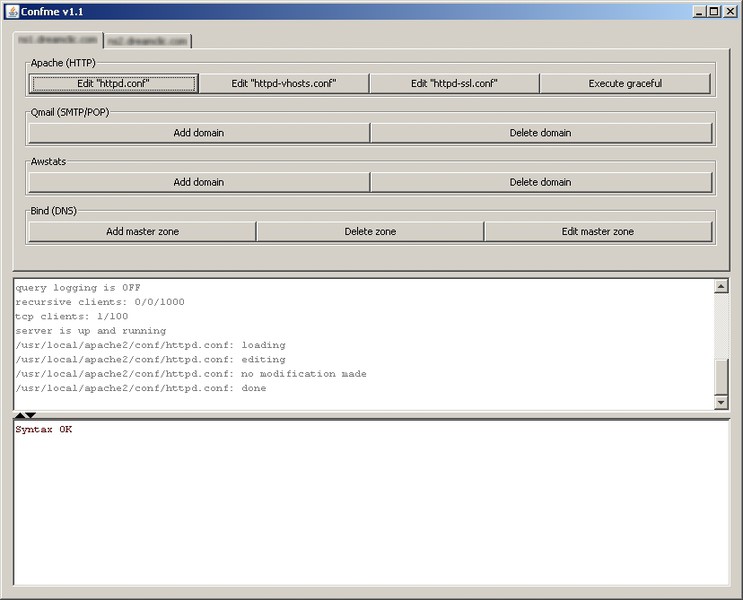Click the httpd.conf "no modification made" line
Viewport: 743px width, 600px height.
(x=190, y=374)
